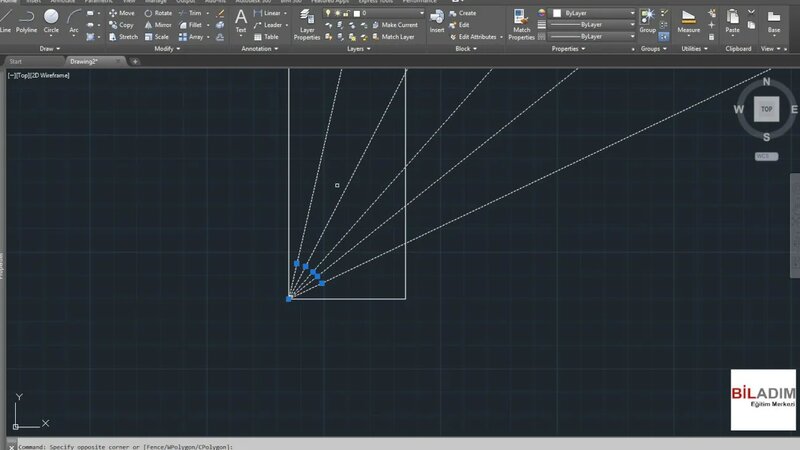The height and width of the screenshot is (450, 800).
Task: Click Edit Attributes button
Action: tap(473, 37)
